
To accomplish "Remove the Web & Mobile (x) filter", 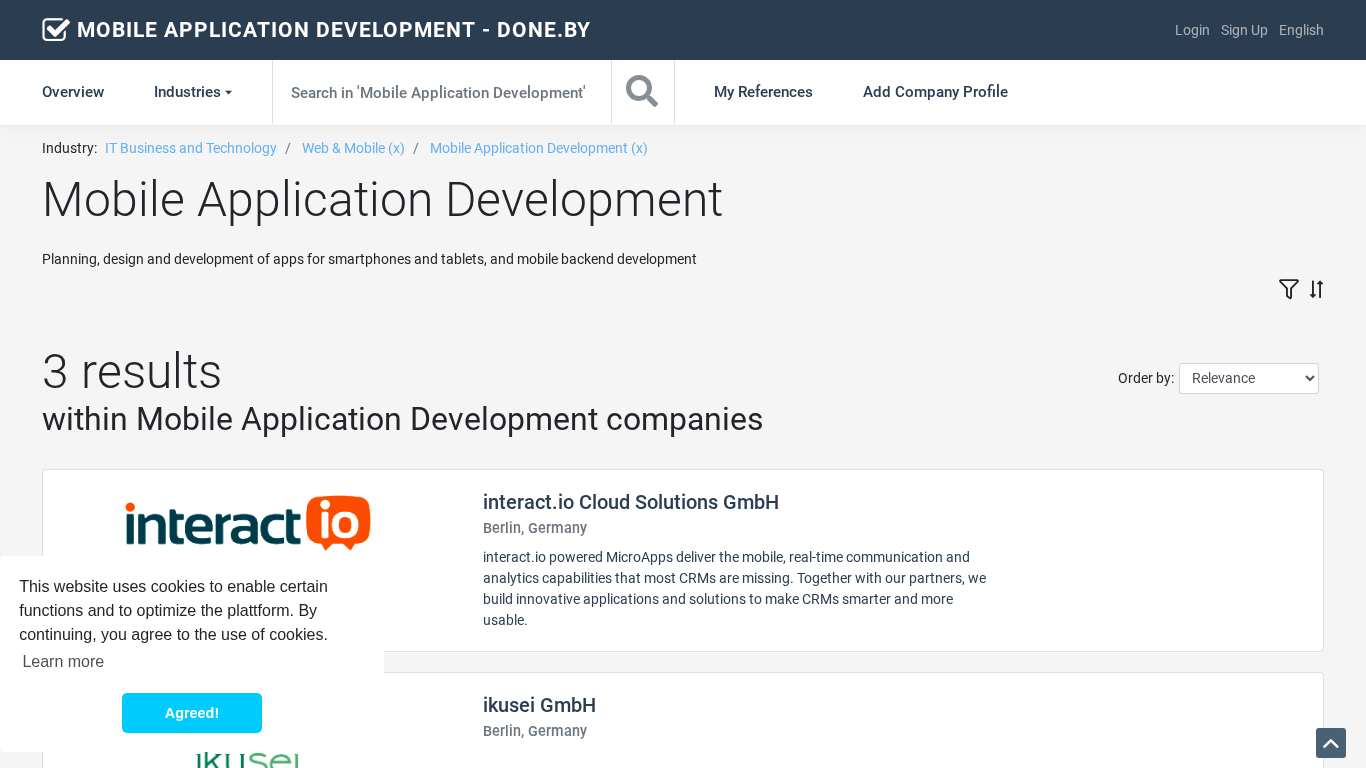I will [x=353, y=148].
